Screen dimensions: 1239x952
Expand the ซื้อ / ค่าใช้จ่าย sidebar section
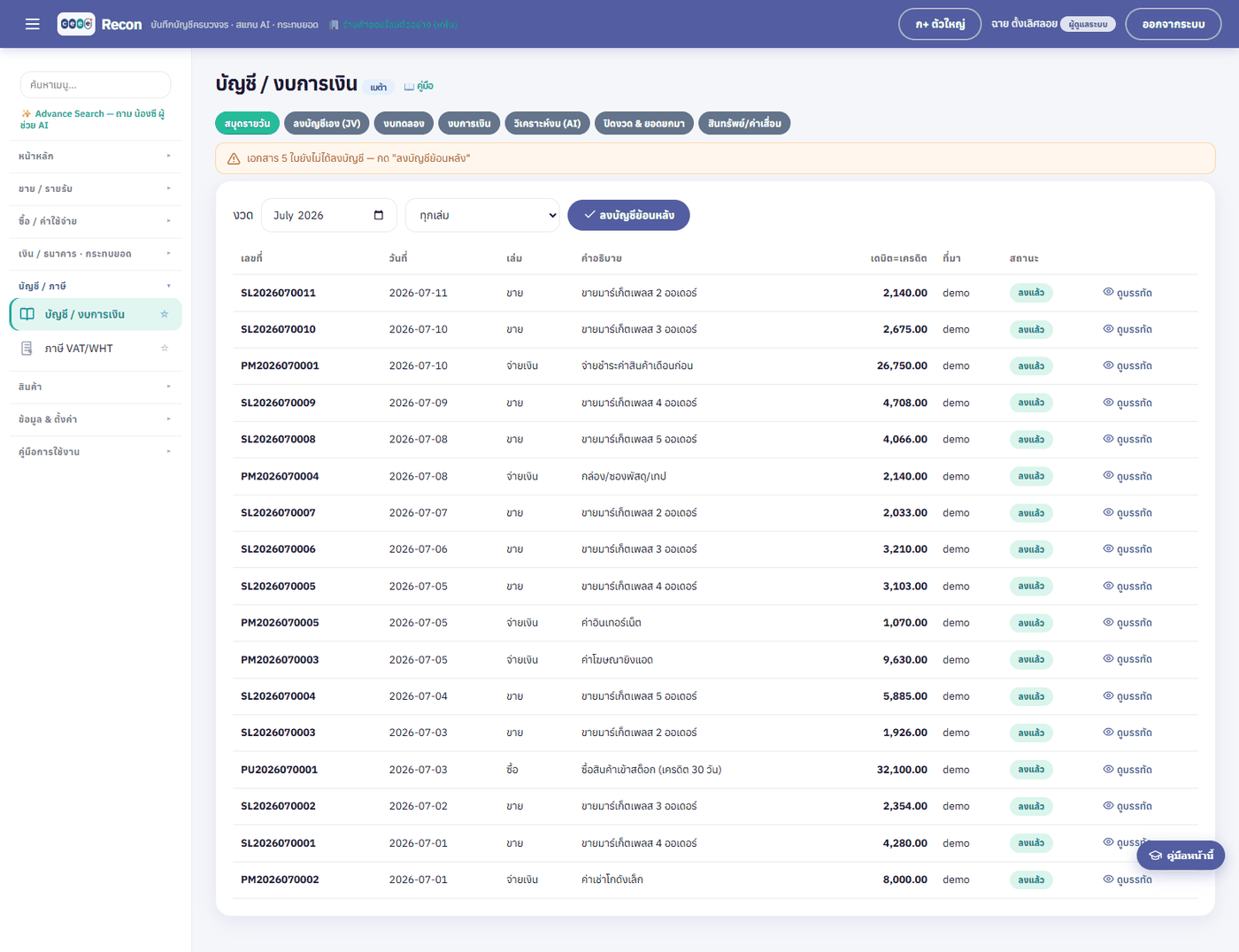[95, 221]
